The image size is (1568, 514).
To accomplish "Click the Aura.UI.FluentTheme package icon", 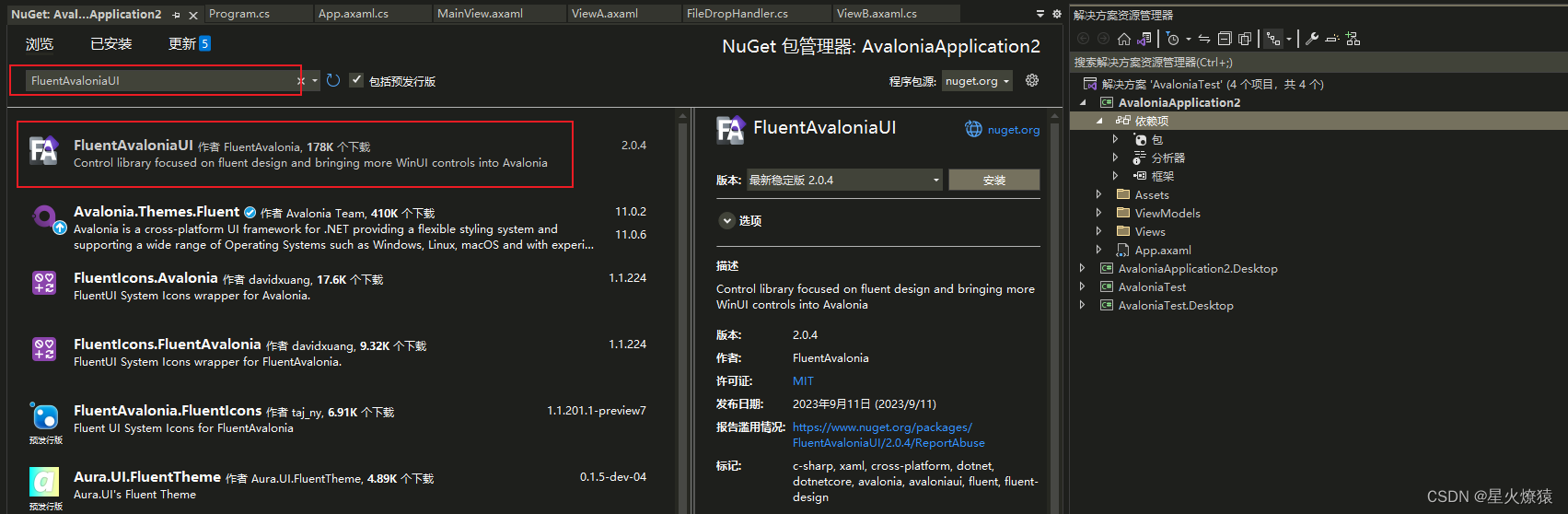I will pos(44,482).
